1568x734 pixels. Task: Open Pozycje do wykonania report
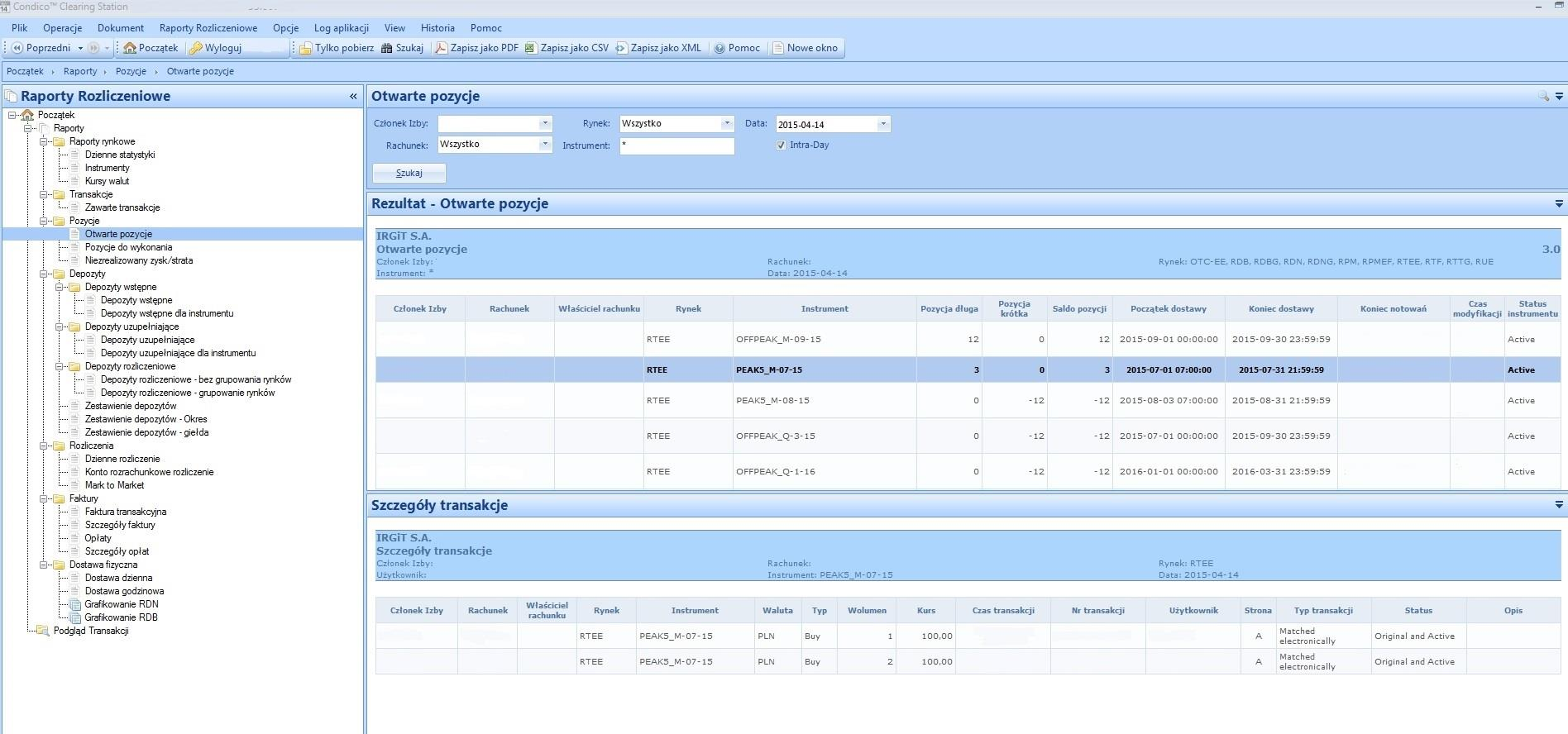(x=128, y=247)
